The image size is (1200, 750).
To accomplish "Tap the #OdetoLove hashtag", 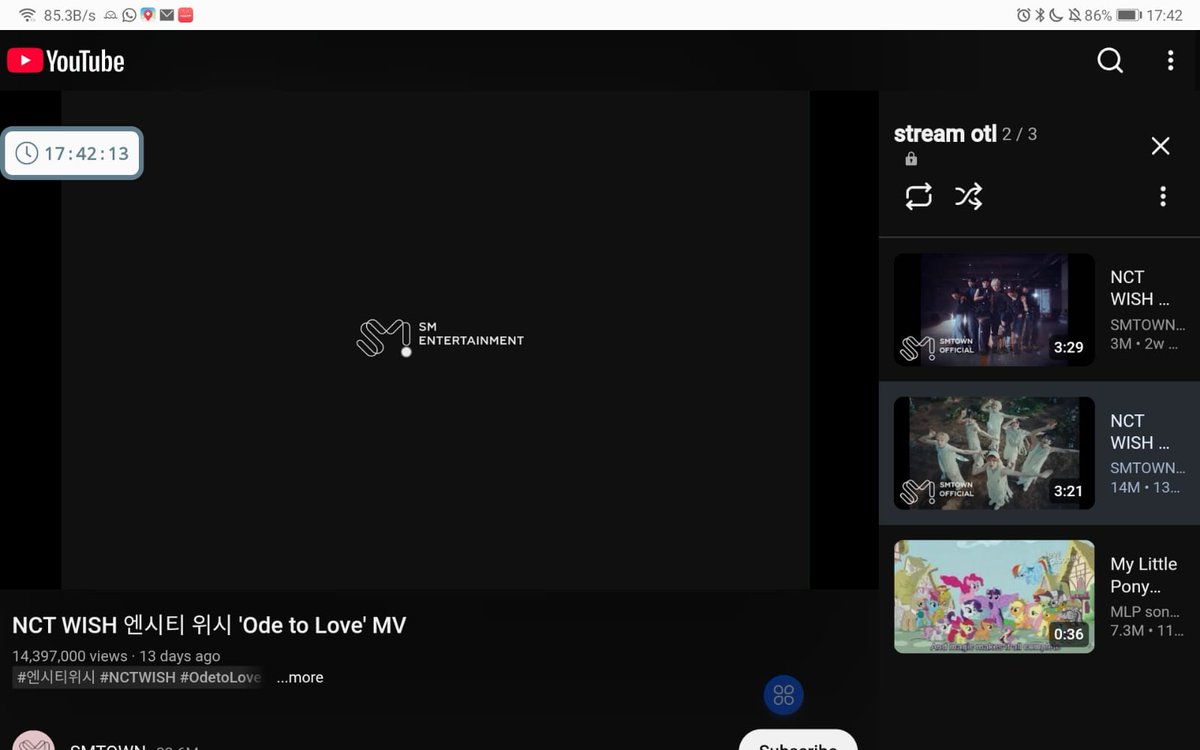I will pos(220,677).
